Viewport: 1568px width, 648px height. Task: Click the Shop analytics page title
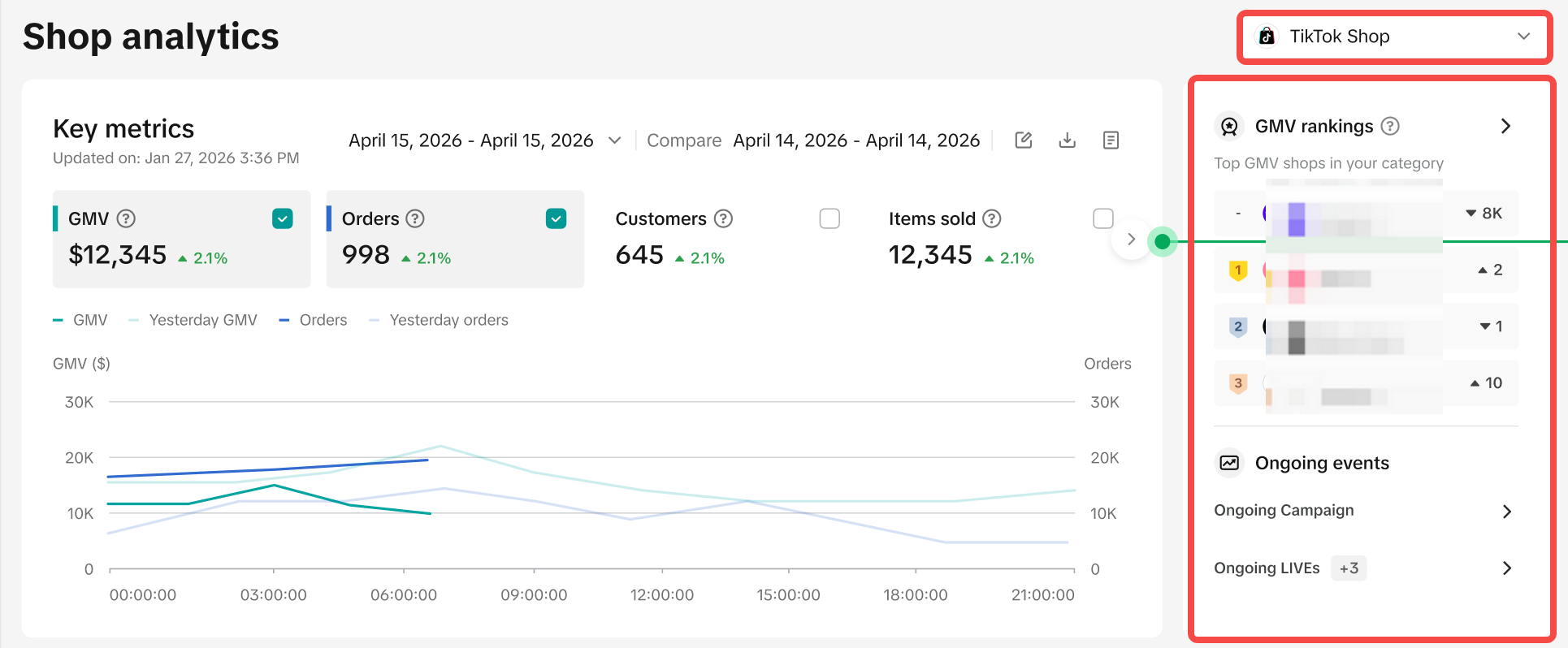click(151, 37)
